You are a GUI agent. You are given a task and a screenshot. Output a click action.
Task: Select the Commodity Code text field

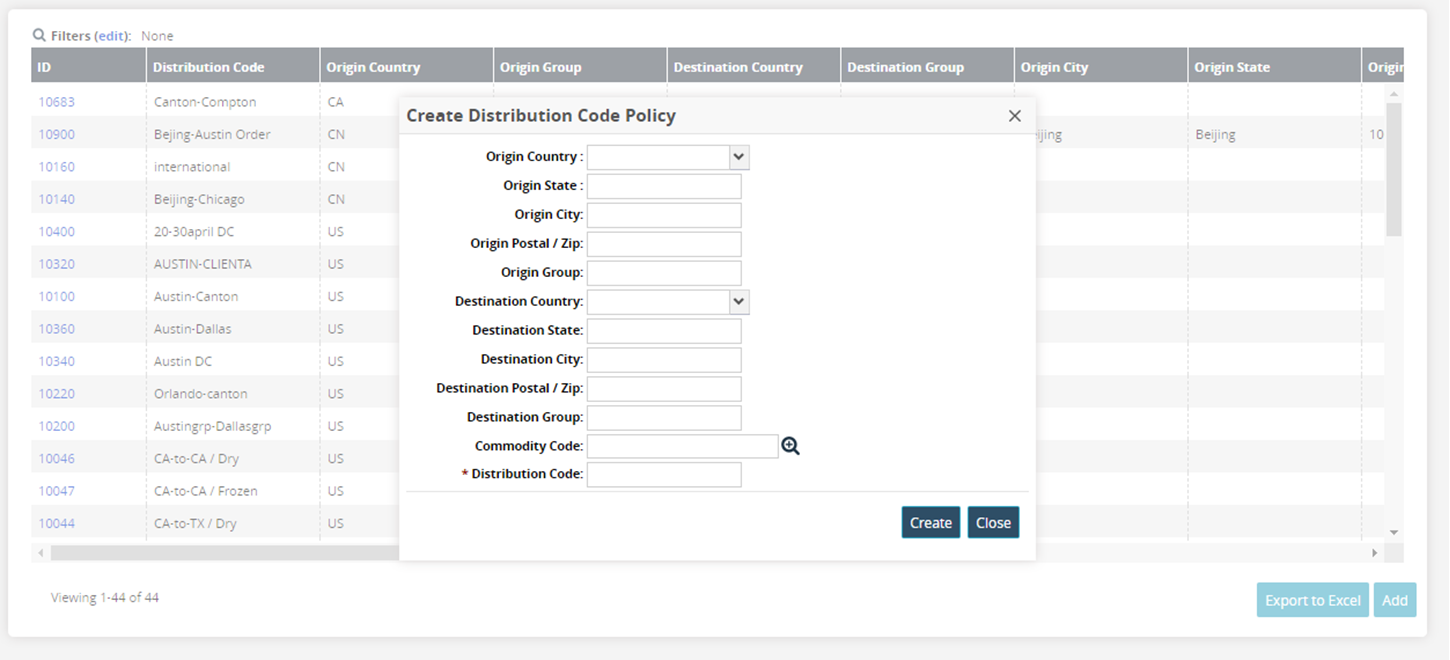tap(682, 446)
